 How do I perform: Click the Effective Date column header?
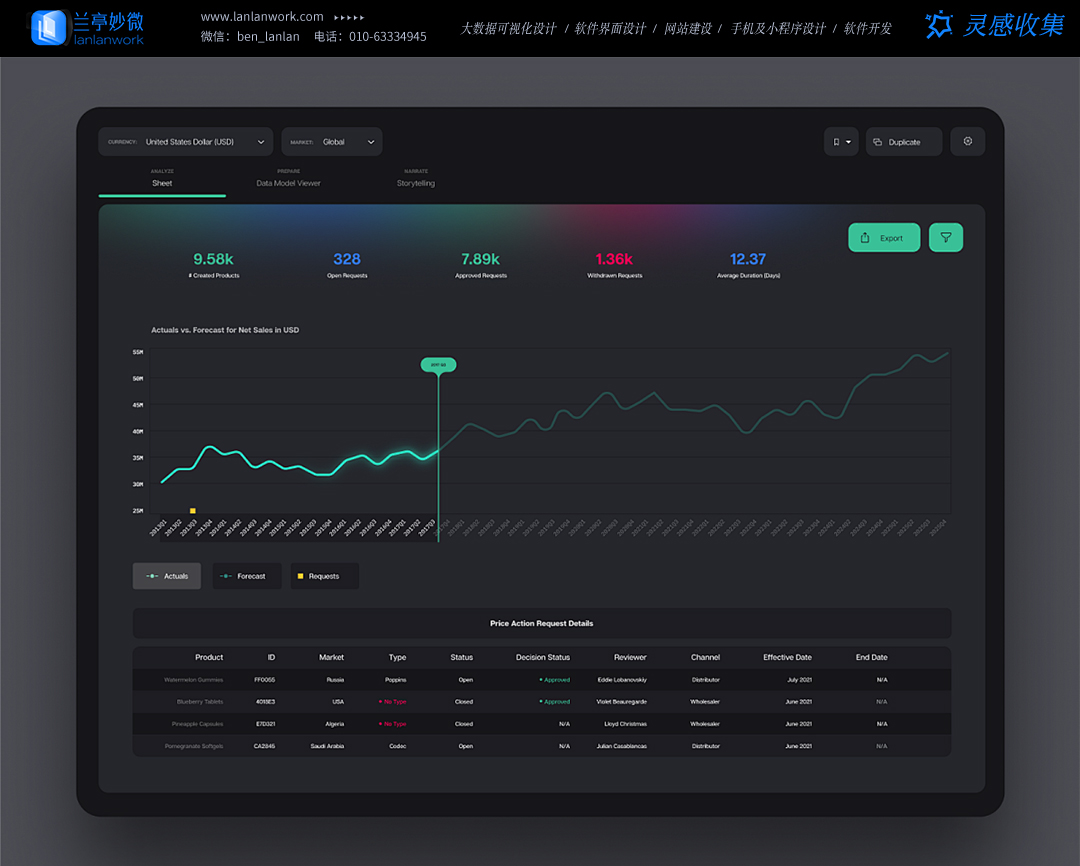(x=787, y=657)
